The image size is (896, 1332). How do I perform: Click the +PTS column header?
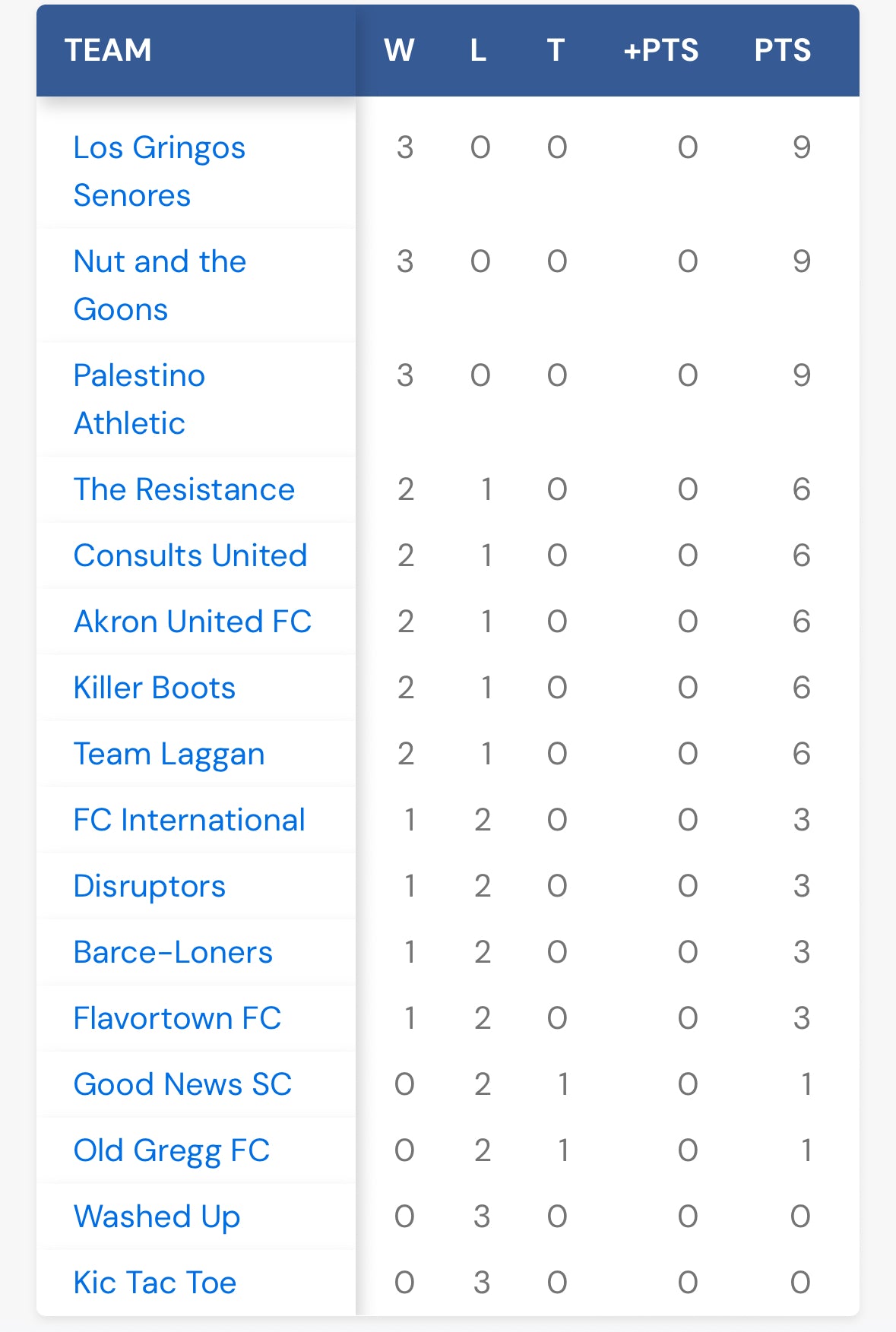[660, 50]
